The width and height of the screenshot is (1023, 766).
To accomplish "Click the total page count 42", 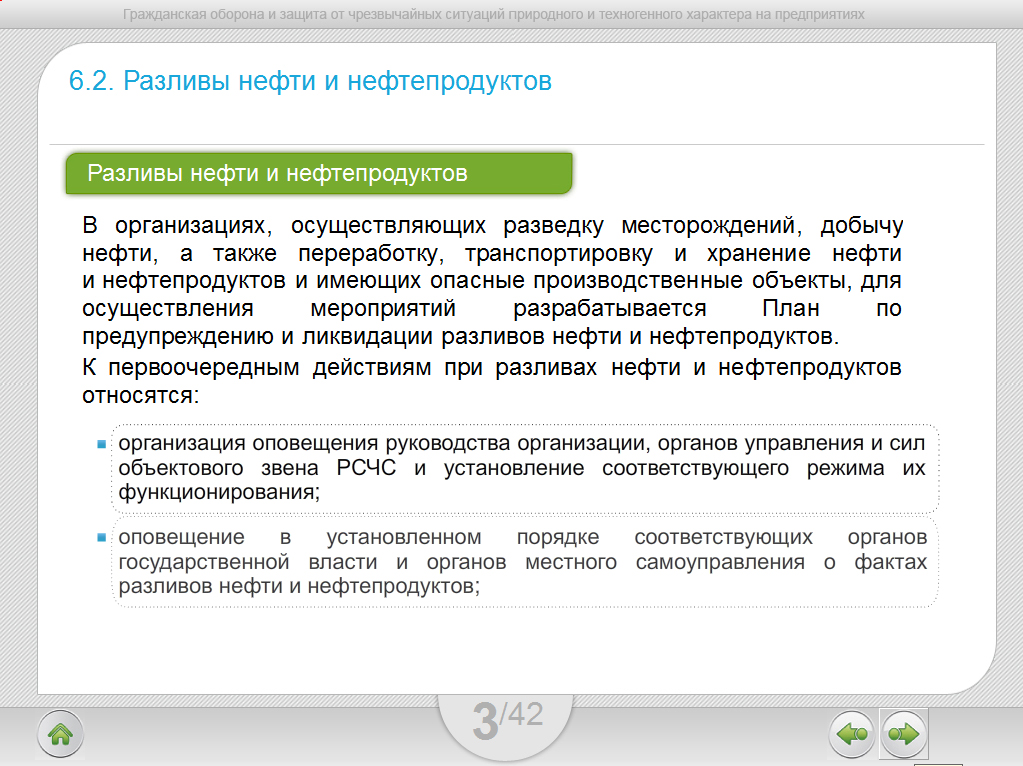I will coord(525,714).
